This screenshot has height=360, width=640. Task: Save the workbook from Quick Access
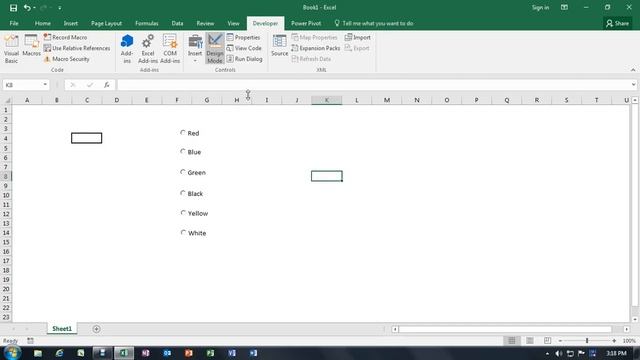tap(13, 8)
